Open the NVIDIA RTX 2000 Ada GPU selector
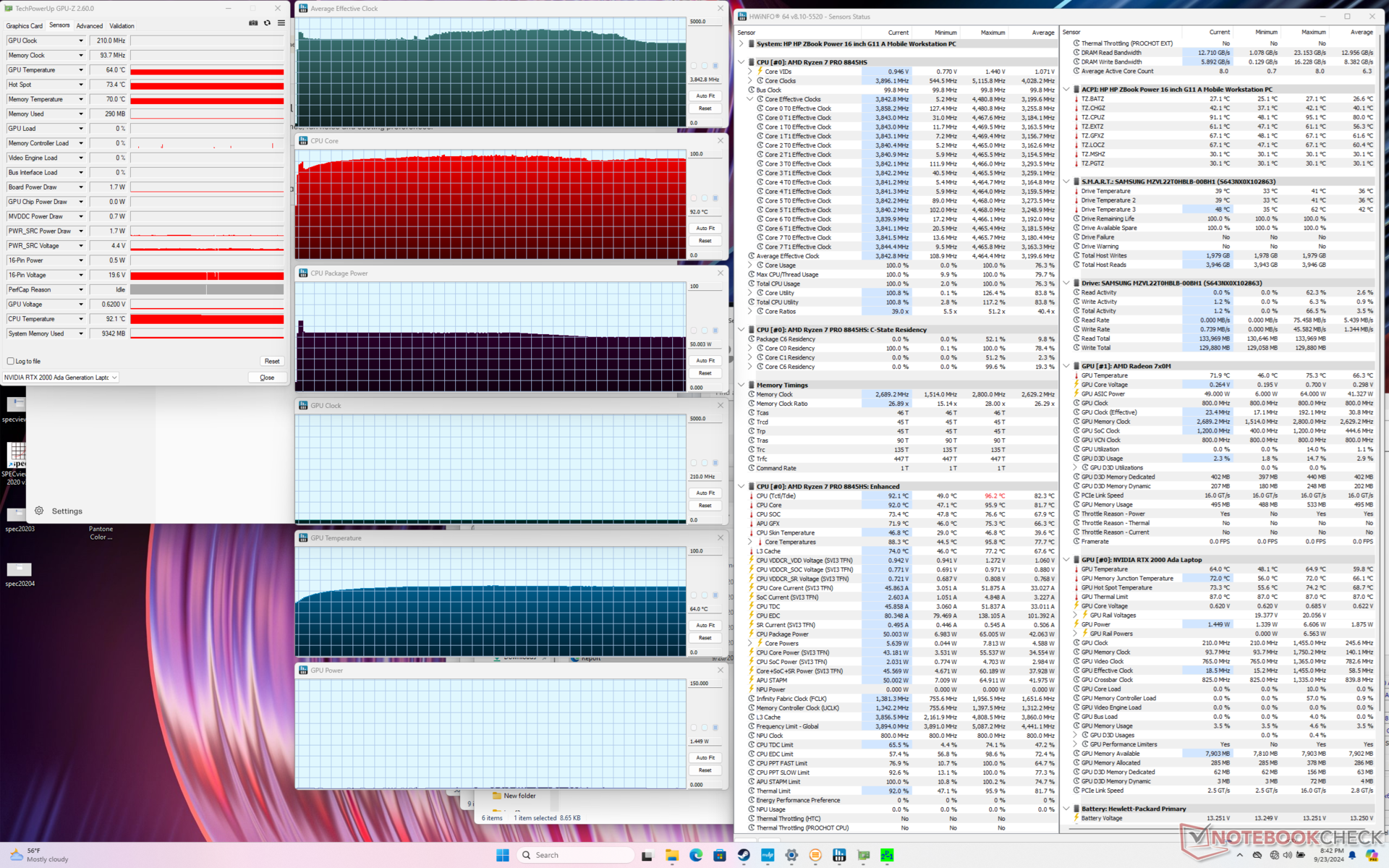Viewport: 1389px width, 868px height. (61, 378)
